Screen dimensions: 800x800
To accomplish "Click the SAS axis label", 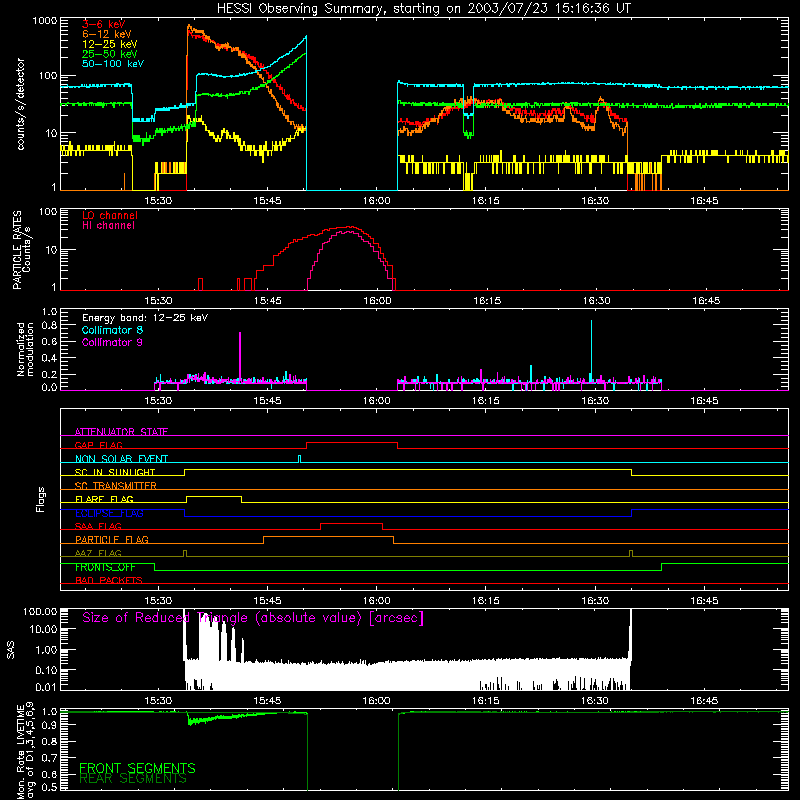I will point(10,650).
